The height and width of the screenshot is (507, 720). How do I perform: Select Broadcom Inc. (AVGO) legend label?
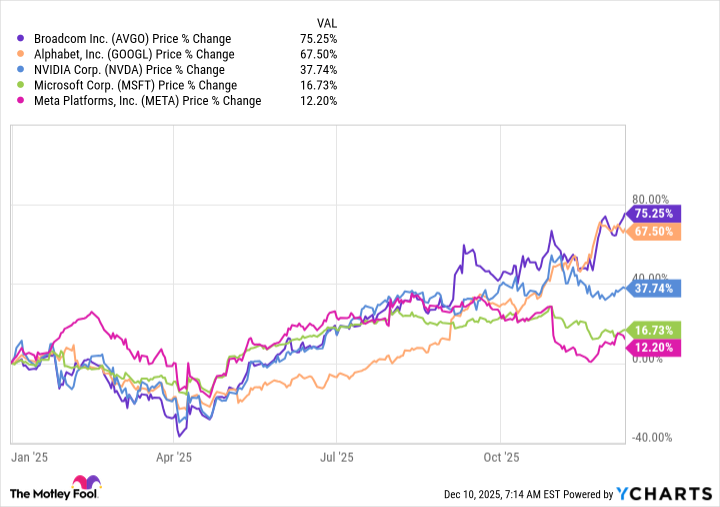click(x=125, y=39)
